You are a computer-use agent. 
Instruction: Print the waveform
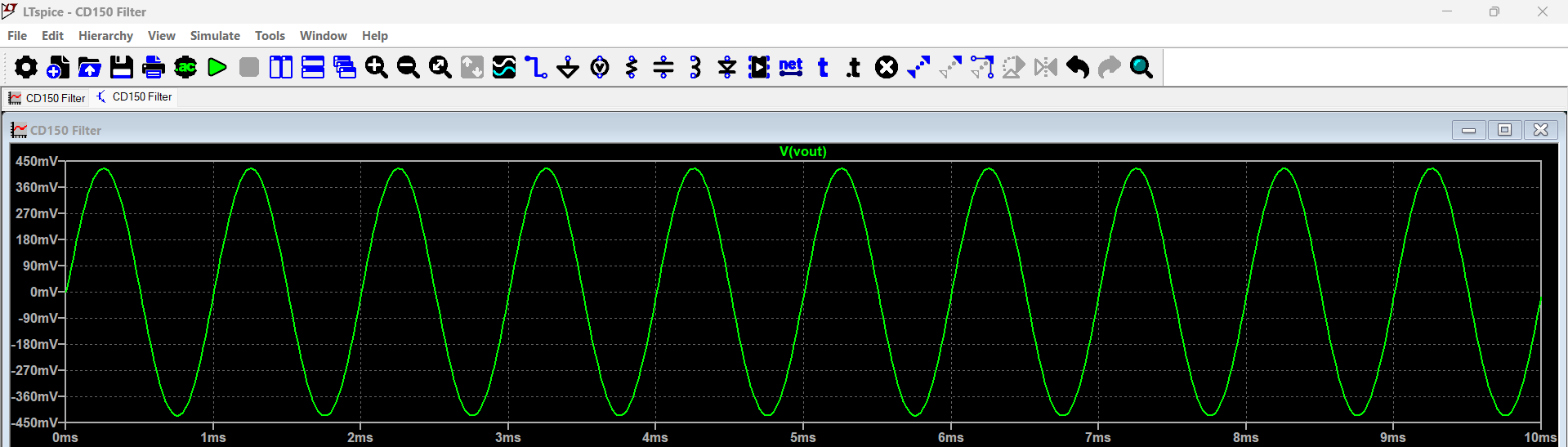pyautogui.click(x=154, y=67)
